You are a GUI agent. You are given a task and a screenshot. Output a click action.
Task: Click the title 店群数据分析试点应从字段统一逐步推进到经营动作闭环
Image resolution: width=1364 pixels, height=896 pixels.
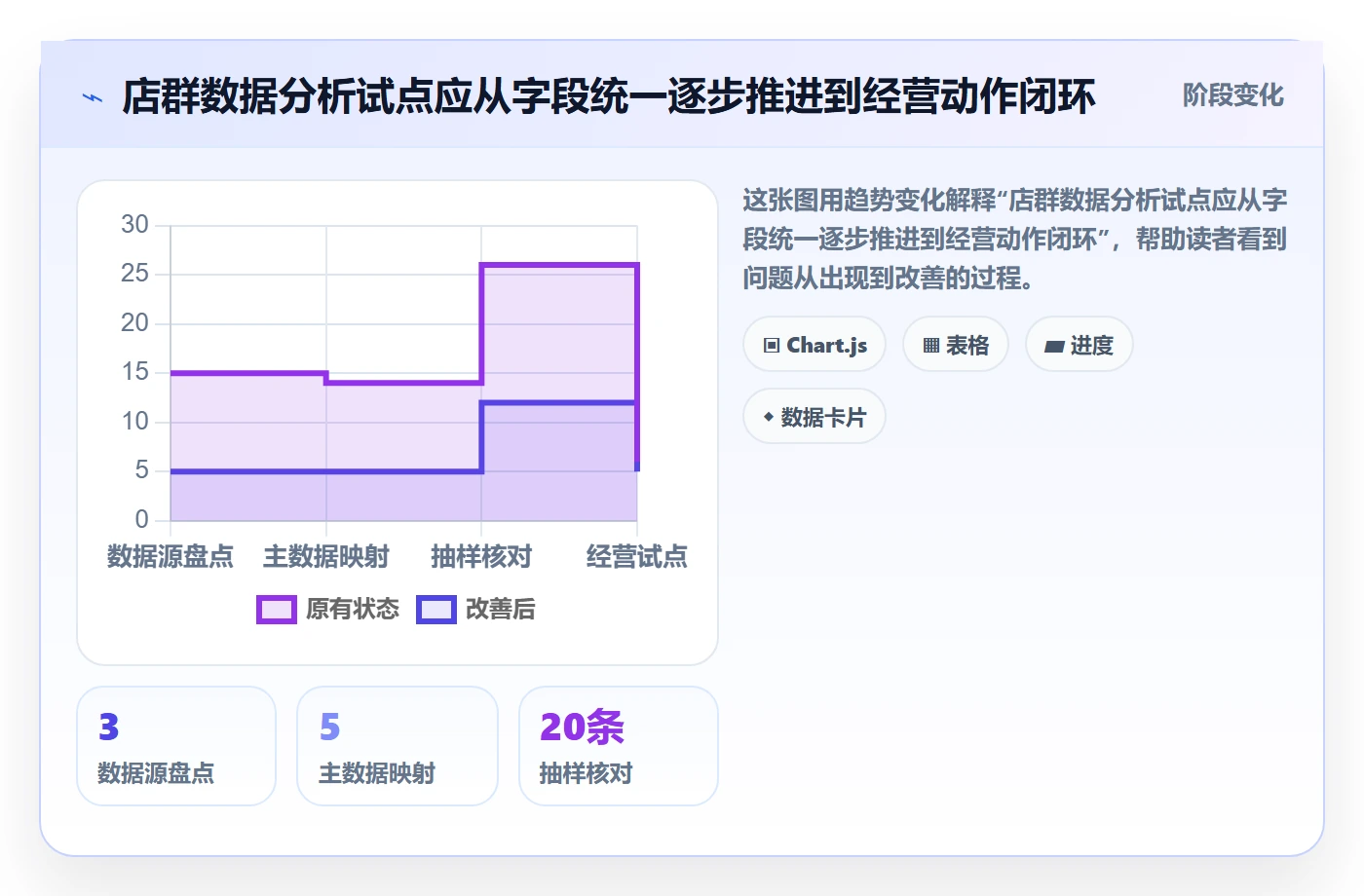click(x=609, y=96)
